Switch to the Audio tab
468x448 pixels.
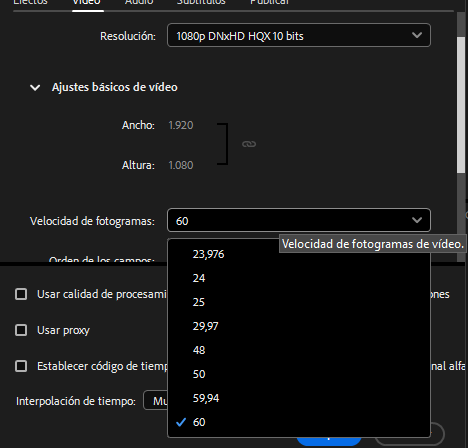(x=139, y=3)
